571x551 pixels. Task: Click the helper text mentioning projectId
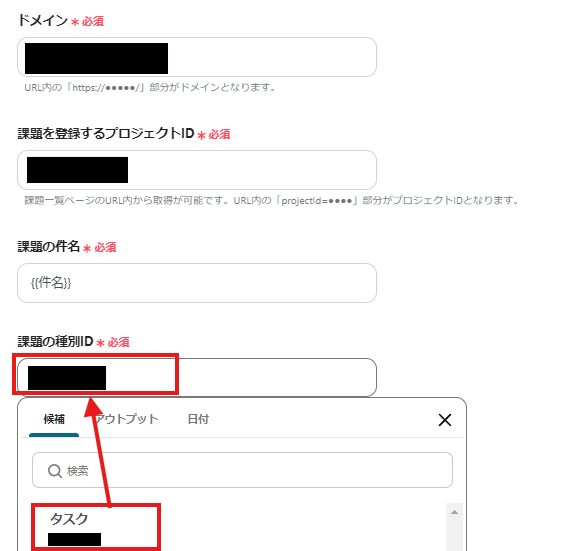[x=272, y=200]
